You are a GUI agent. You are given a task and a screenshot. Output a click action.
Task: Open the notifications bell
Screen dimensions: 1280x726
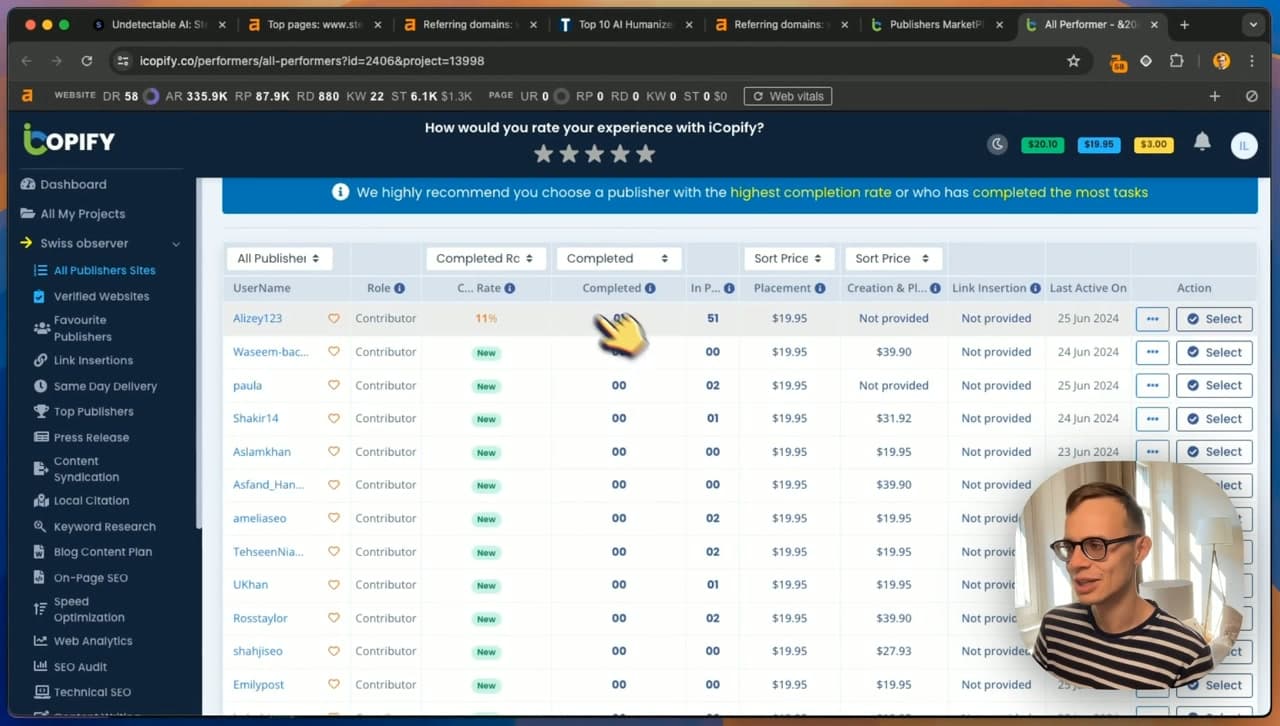click(x=1202, y=142)
